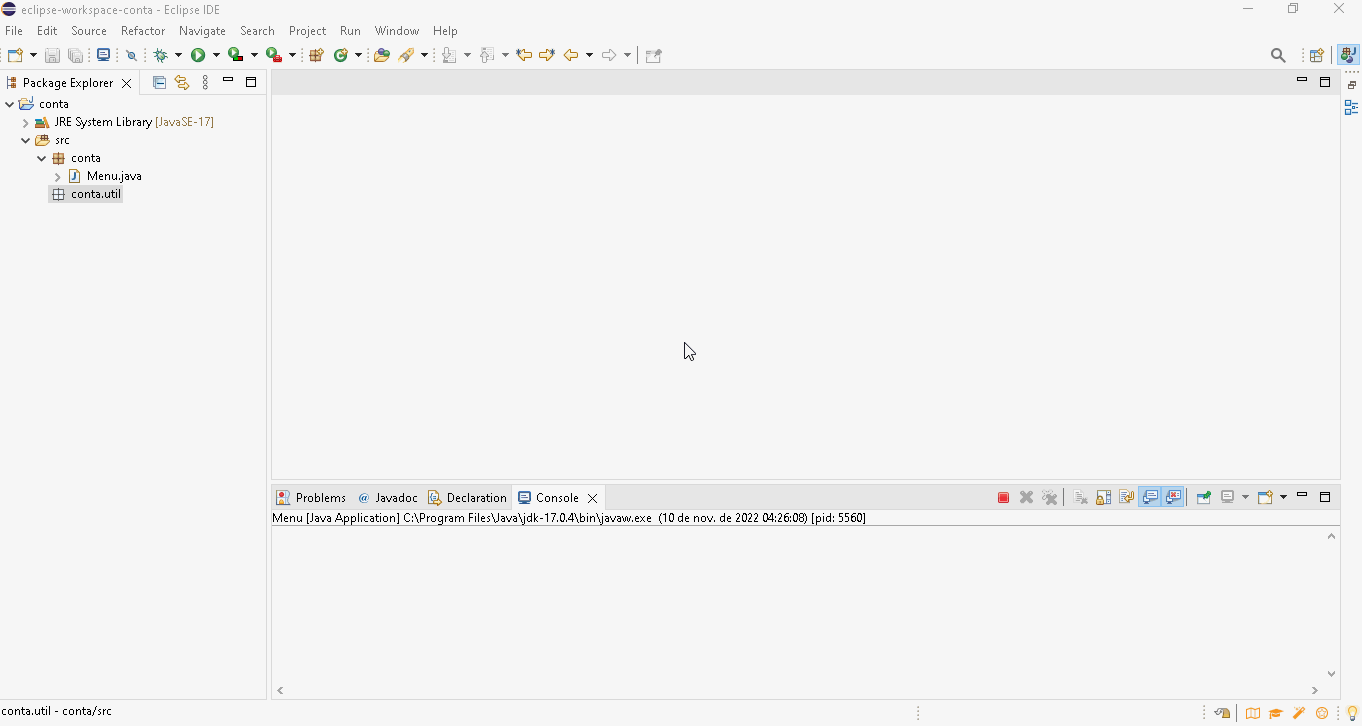Click the External Tools run icon

click(273, 55)
